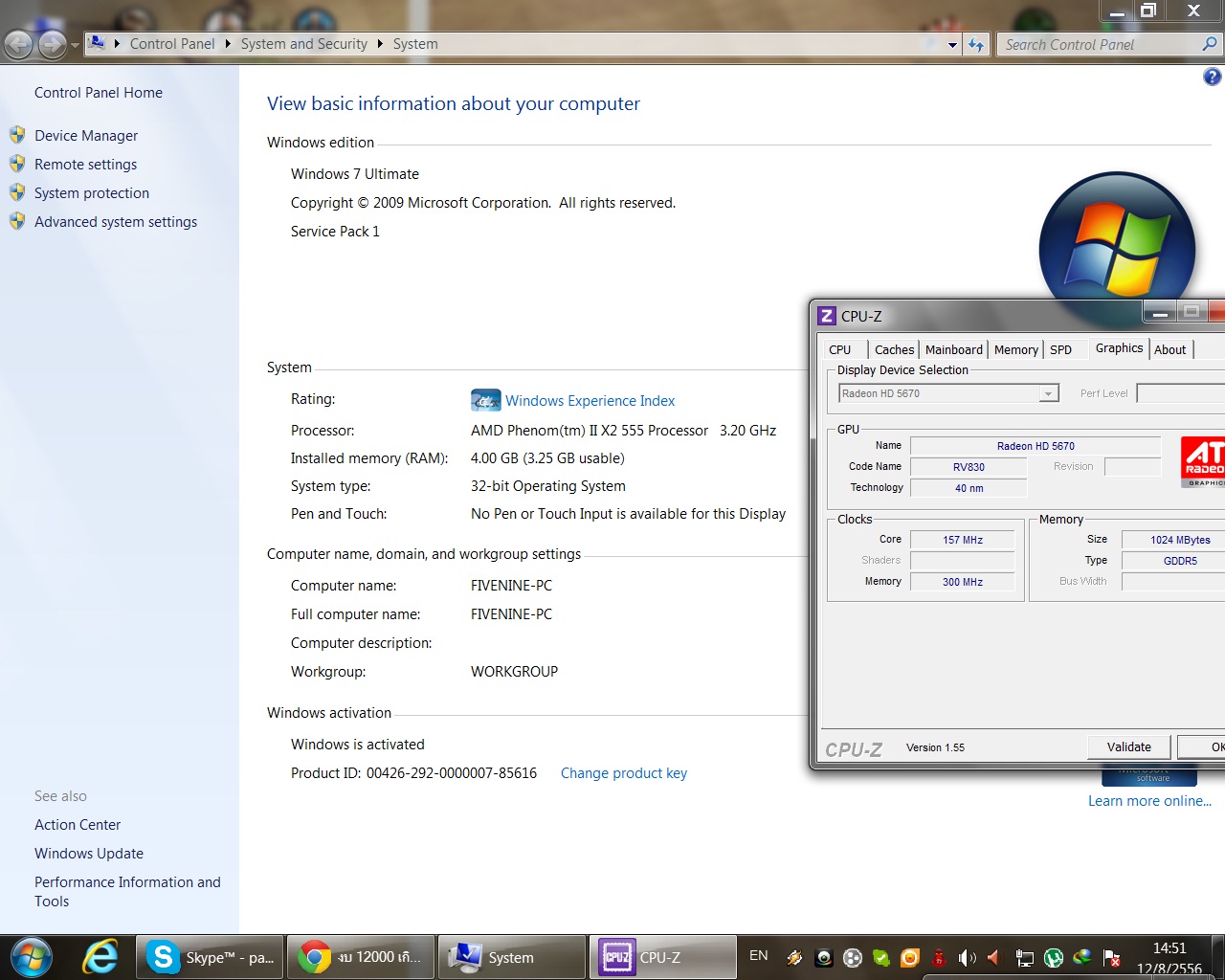This screenshot has width=1225, height=980.
Task: Click the Internet Download Manager tray icon
Action: 1082,957
